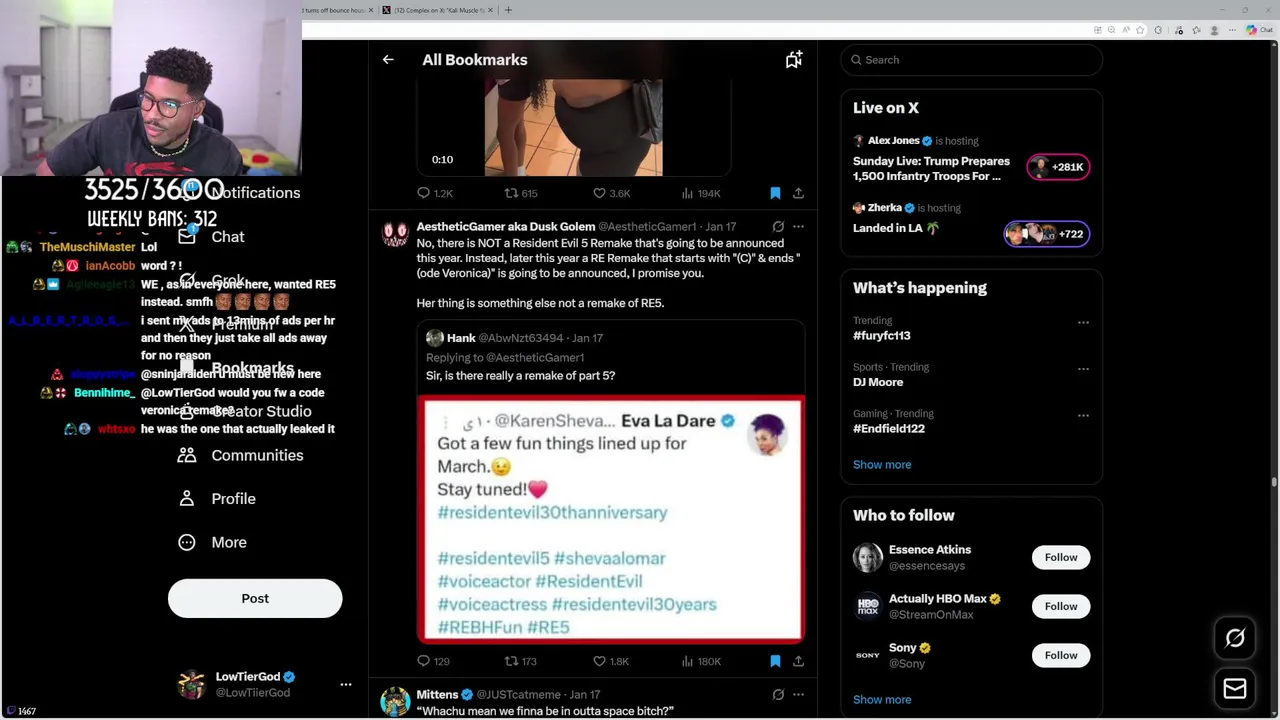Open Creator Studio in sidebar
Screen dimensions: 1280x720
(245, 411)
